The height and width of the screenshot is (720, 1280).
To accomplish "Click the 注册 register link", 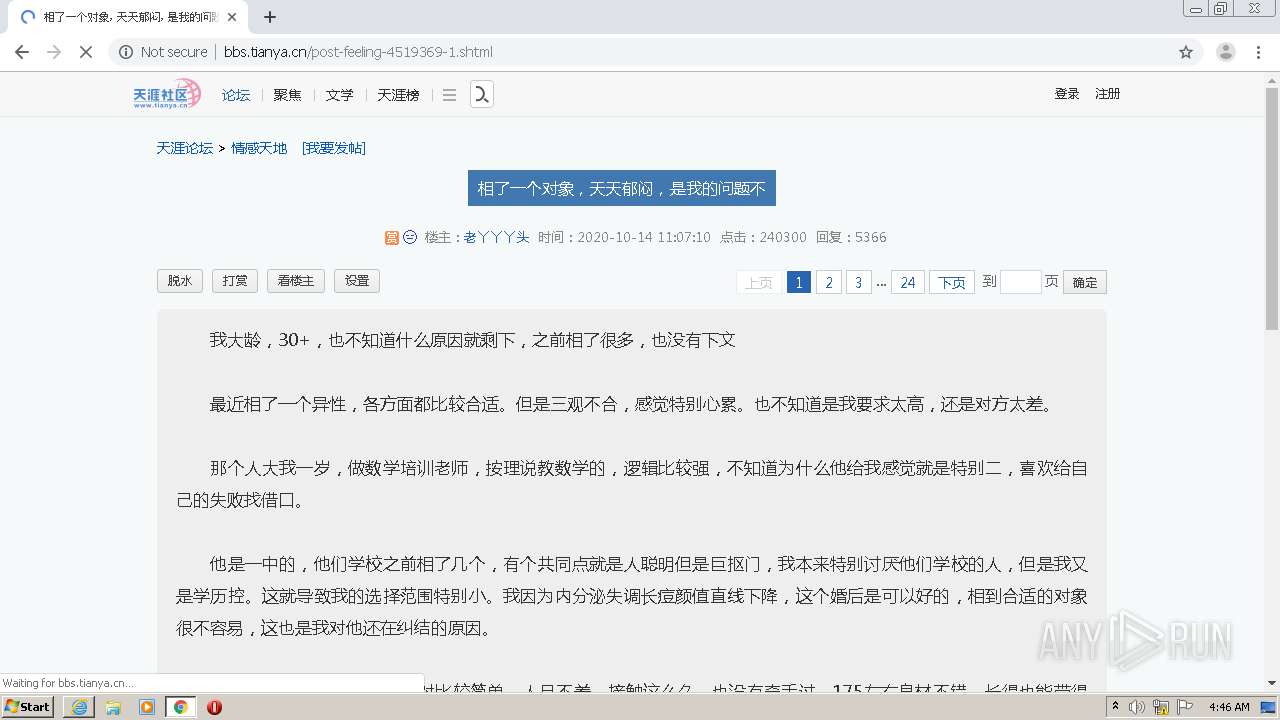I will click(x=1107, y=94).
